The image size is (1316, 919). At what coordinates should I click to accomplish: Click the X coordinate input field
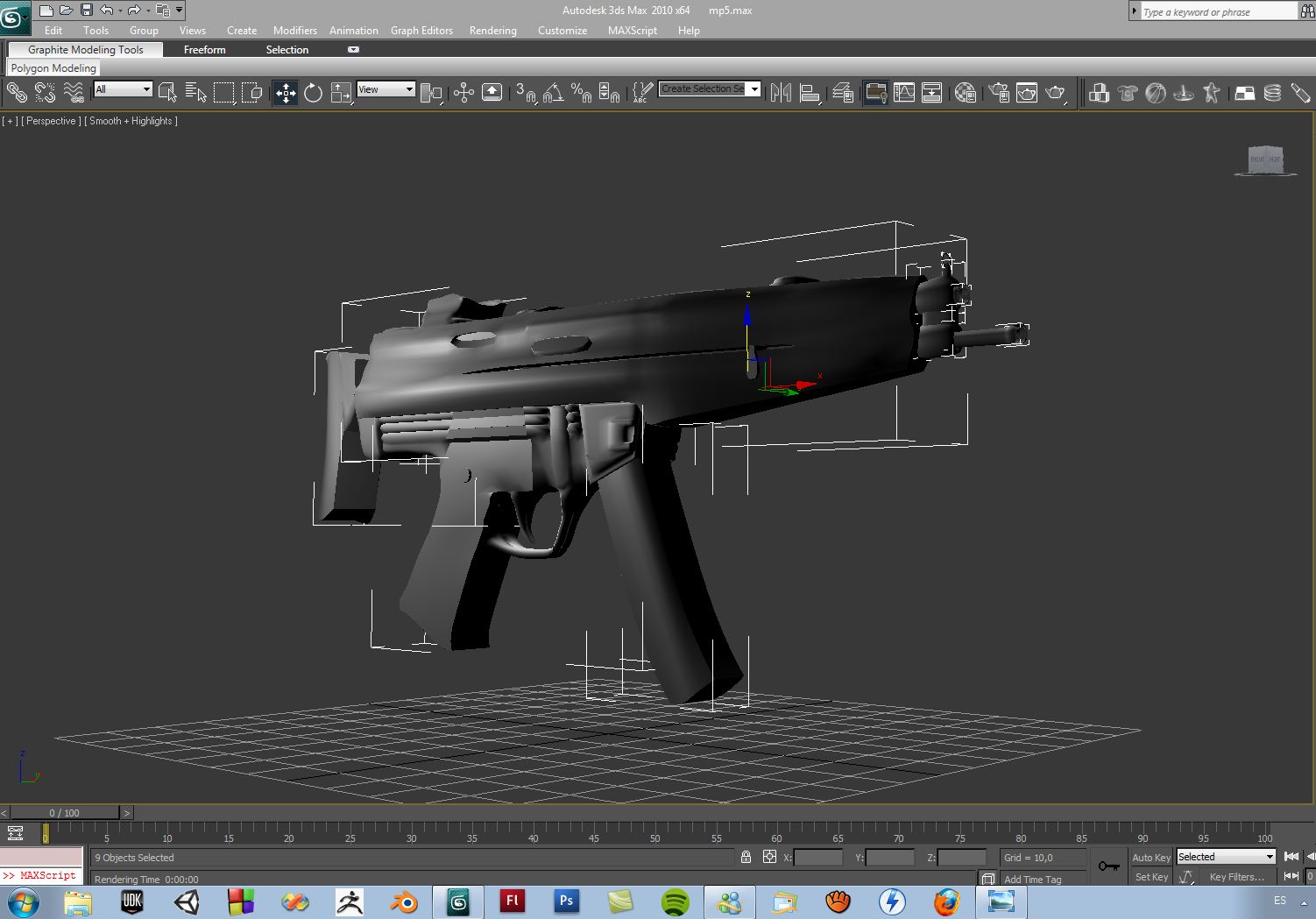point(819,857)
